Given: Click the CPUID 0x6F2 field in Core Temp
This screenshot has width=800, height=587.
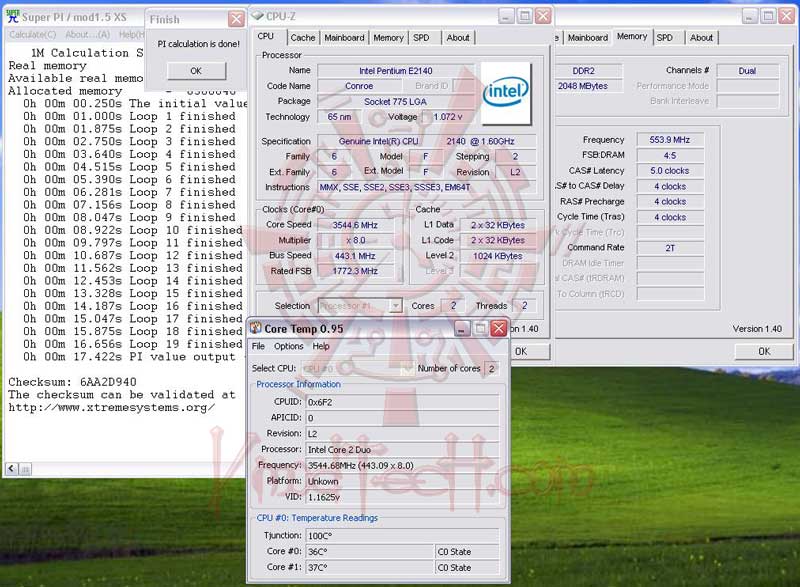Looking at the screenshot, I should pos(402,402).
